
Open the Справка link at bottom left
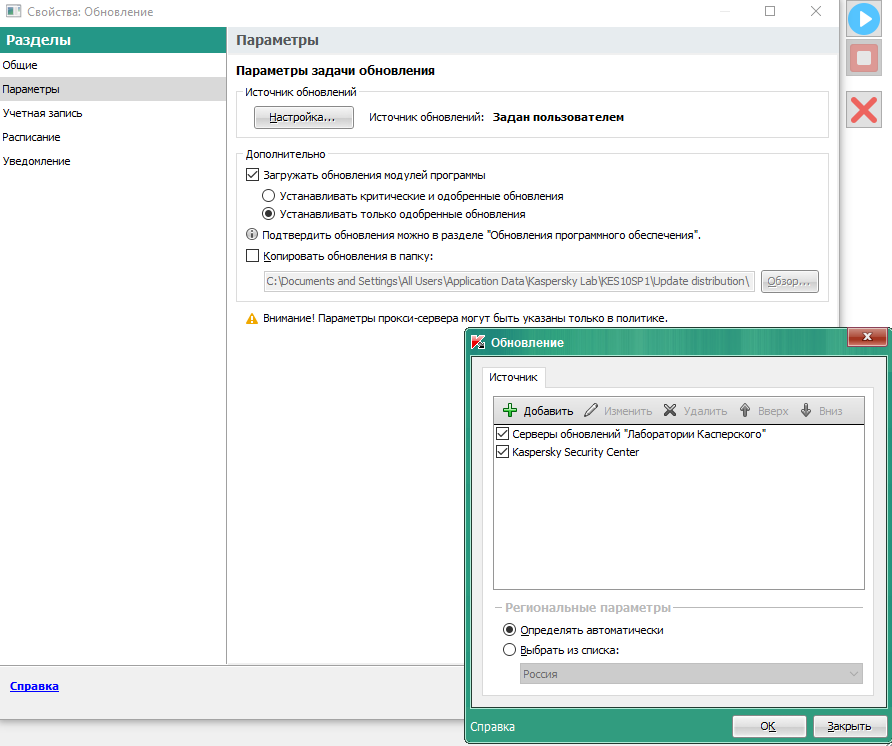click(x=34, y=686)
